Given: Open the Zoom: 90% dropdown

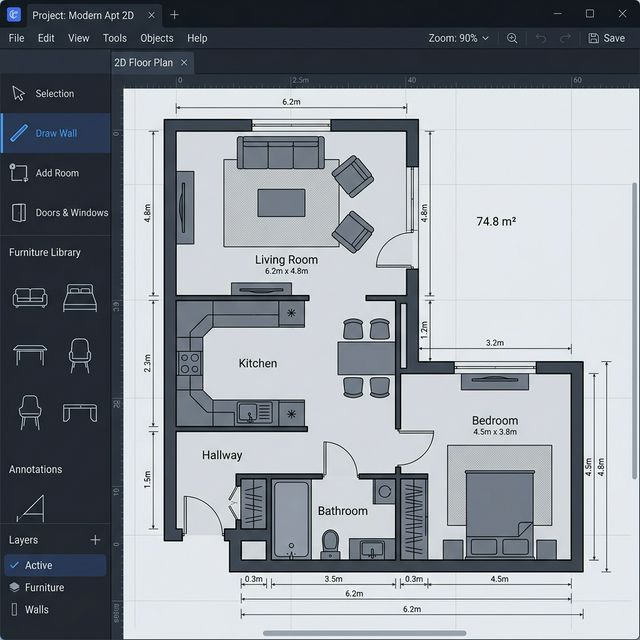Looking at the screenshot, I should coord(458,38).
